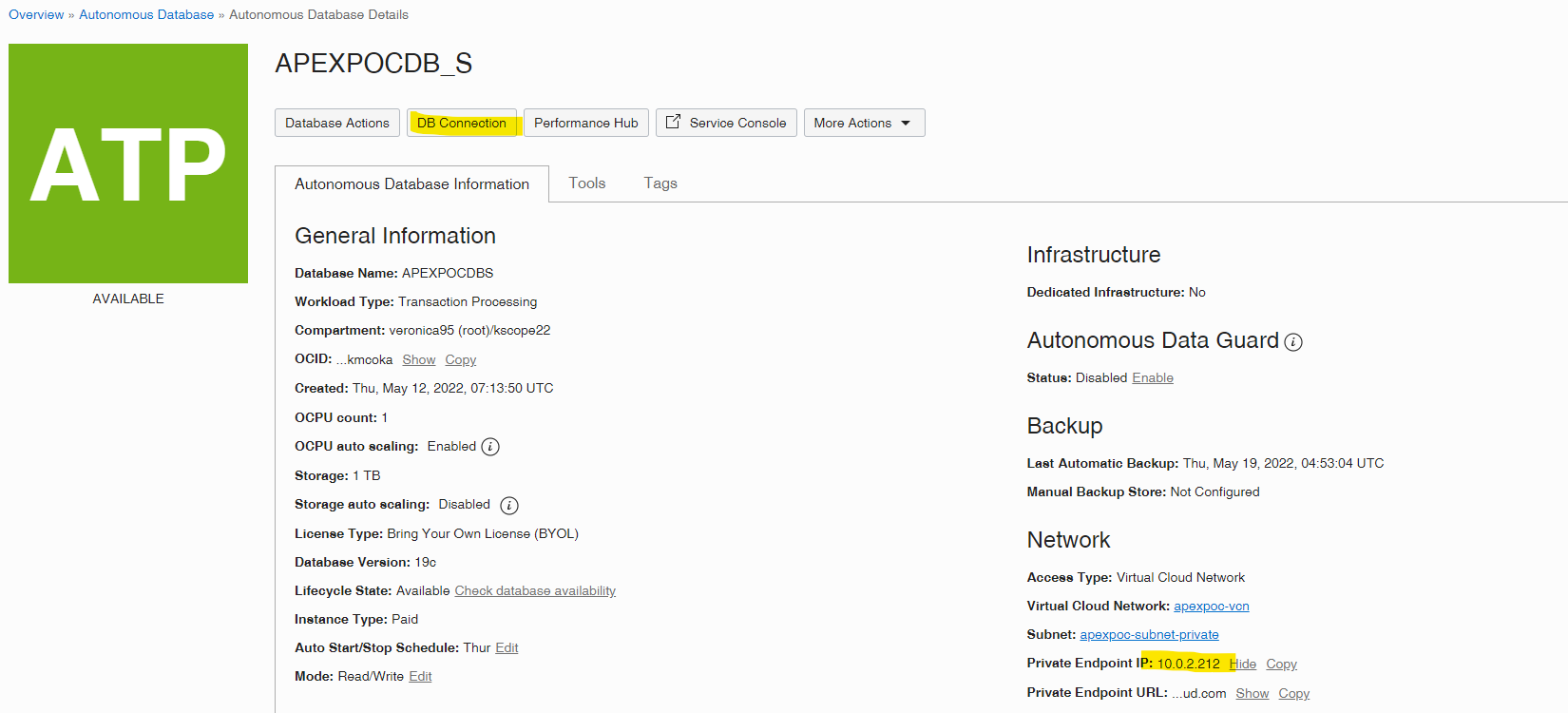
Task: Switch to the Tags tab
Action: click(x=660, y=183)
